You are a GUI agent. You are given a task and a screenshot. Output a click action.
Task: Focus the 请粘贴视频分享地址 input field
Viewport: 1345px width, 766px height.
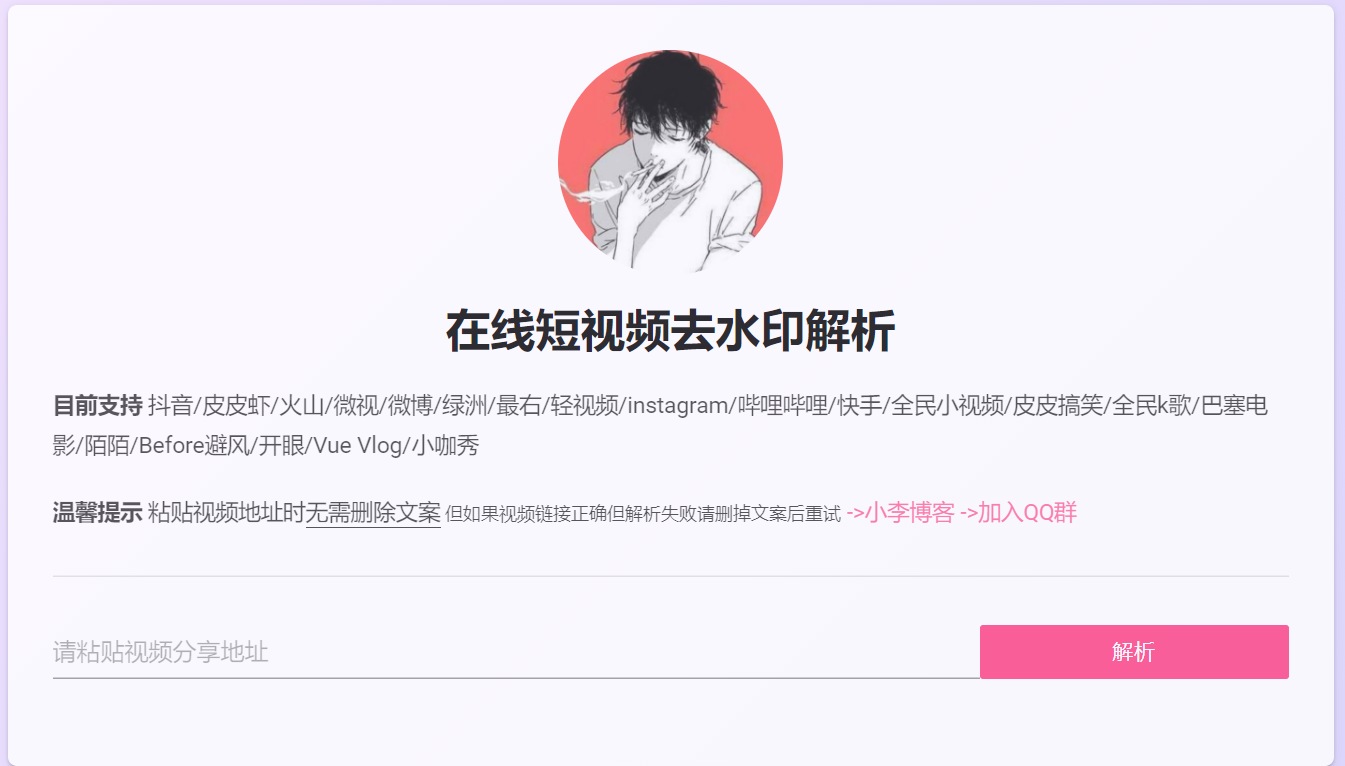click(x=516, y=652)
